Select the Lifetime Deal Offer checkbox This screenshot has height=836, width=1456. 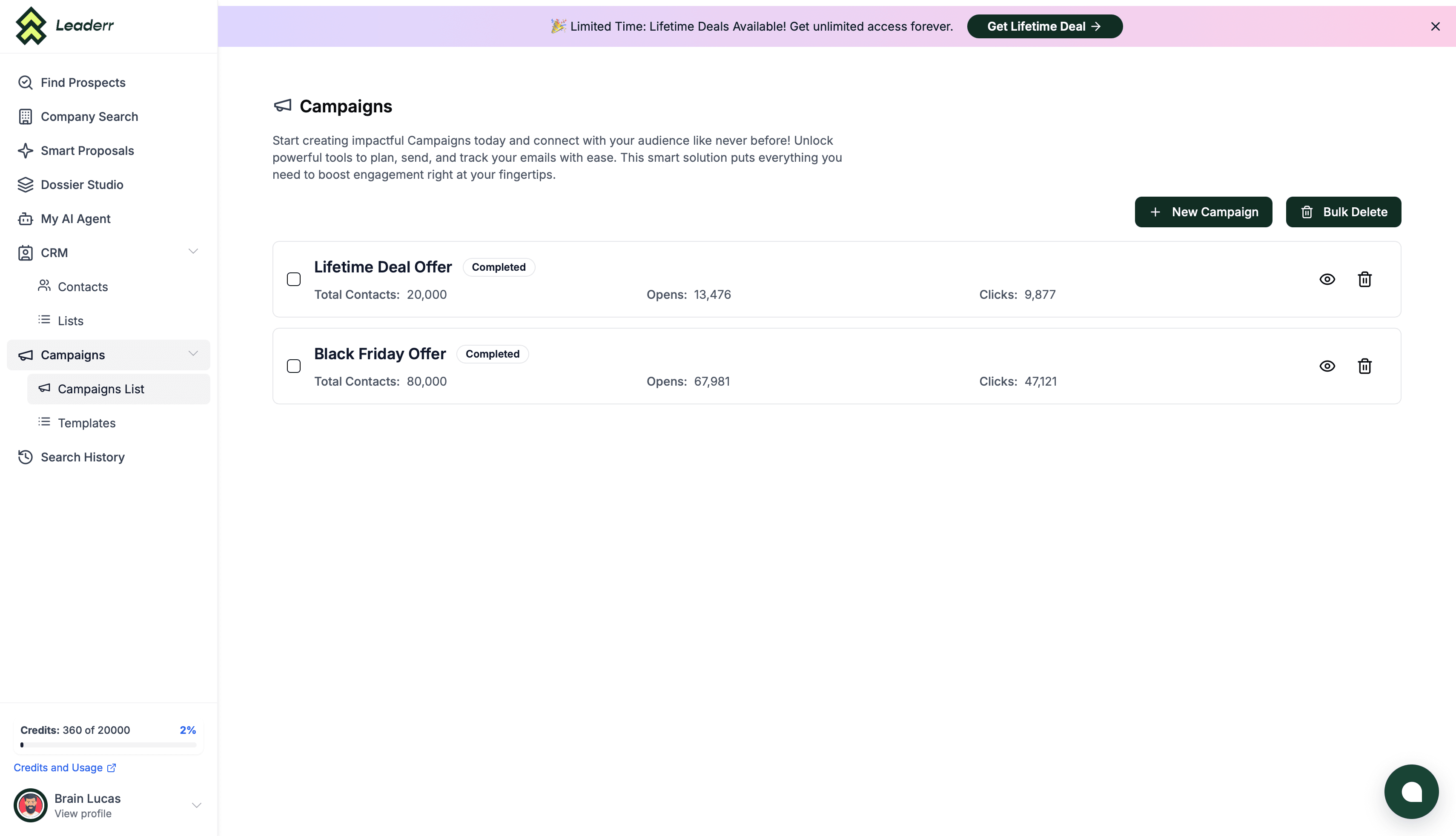tap(293, 279)
